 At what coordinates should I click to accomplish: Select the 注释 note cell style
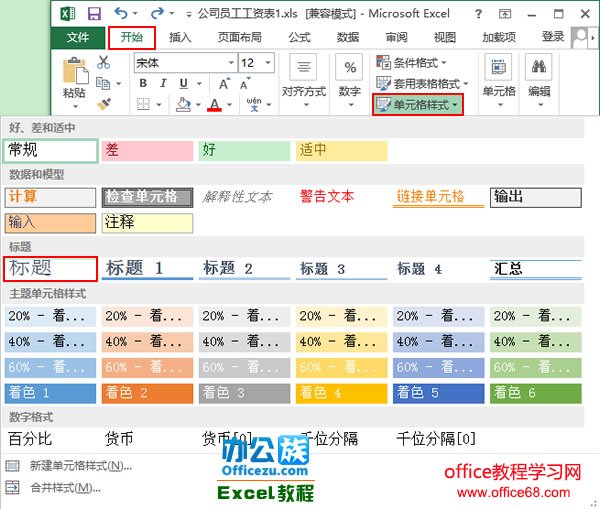(x=147, y=223)
